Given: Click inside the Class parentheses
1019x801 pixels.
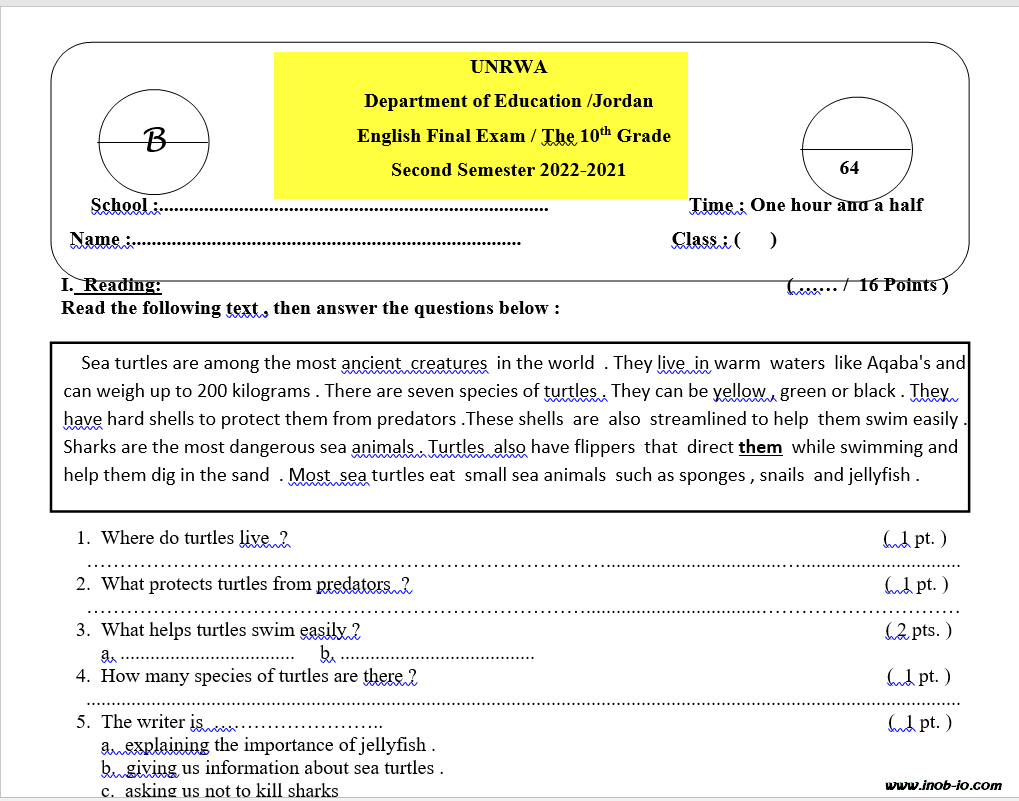Looking at the screenshot, I should tap(756, 240).
